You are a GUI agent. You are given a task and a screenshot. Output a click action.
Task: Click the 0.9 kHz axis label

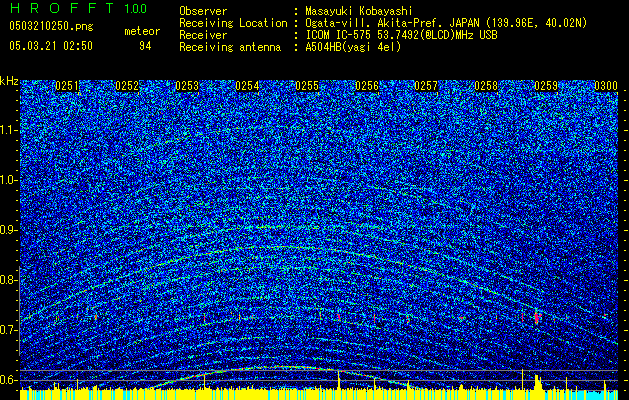(x=8, y=230)
